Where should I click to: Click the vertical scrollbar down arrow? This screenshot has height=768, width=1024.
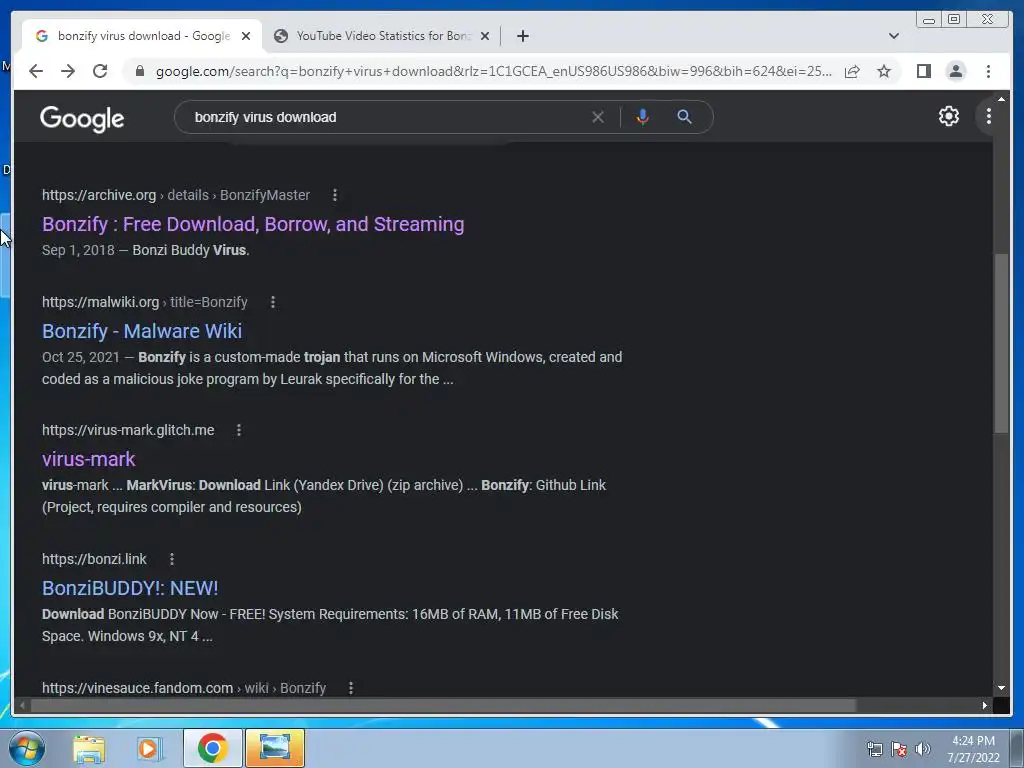[1001, 687]
